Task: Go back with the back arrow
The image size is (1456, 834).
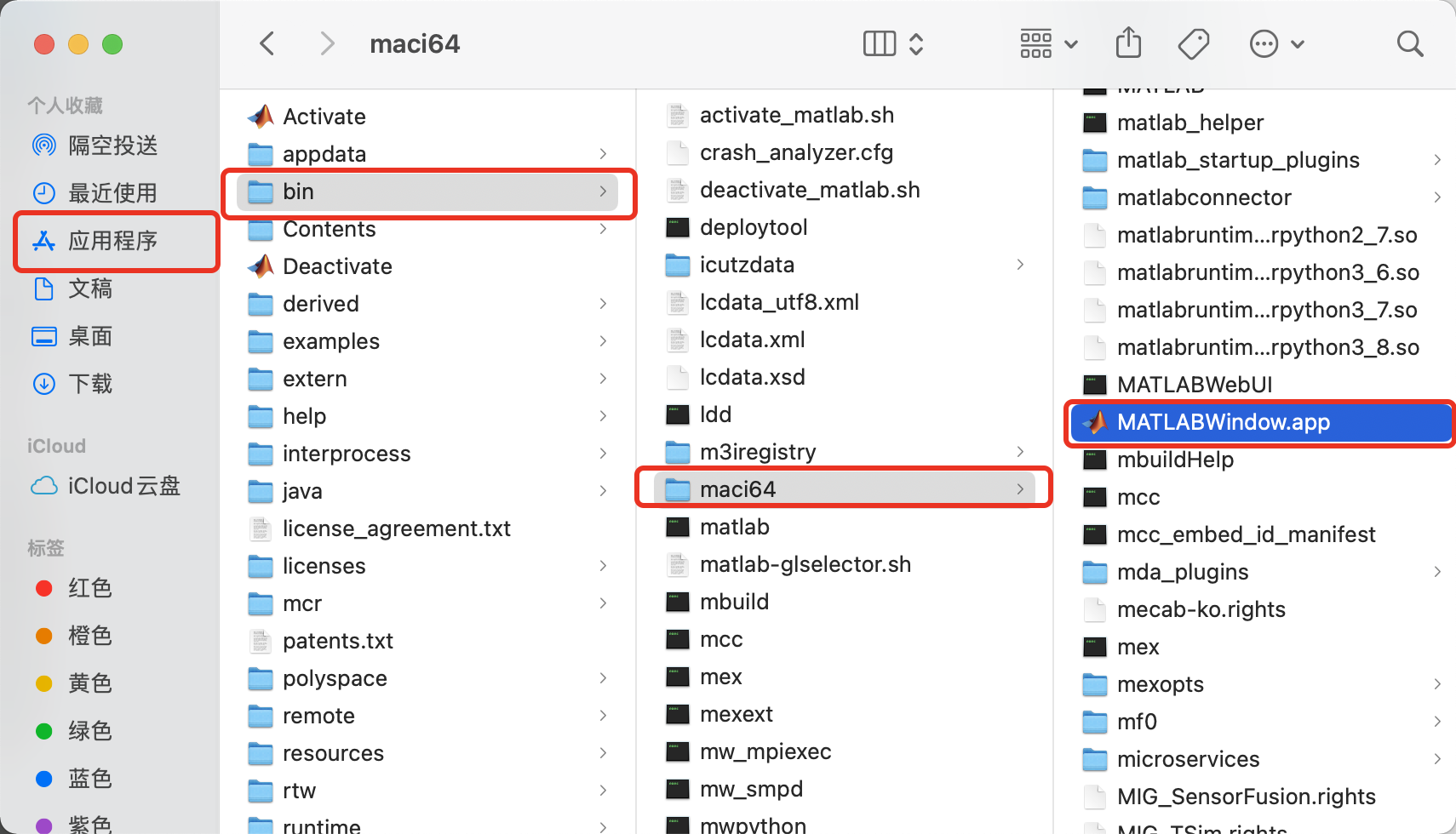Action: (267, 43)
